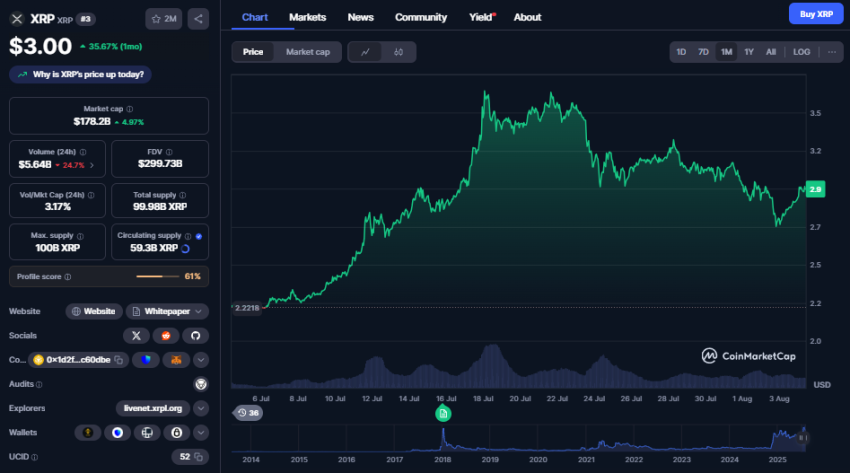
Task: Open Vol/Mkt Cap info icon
Action: coord(91,195)
